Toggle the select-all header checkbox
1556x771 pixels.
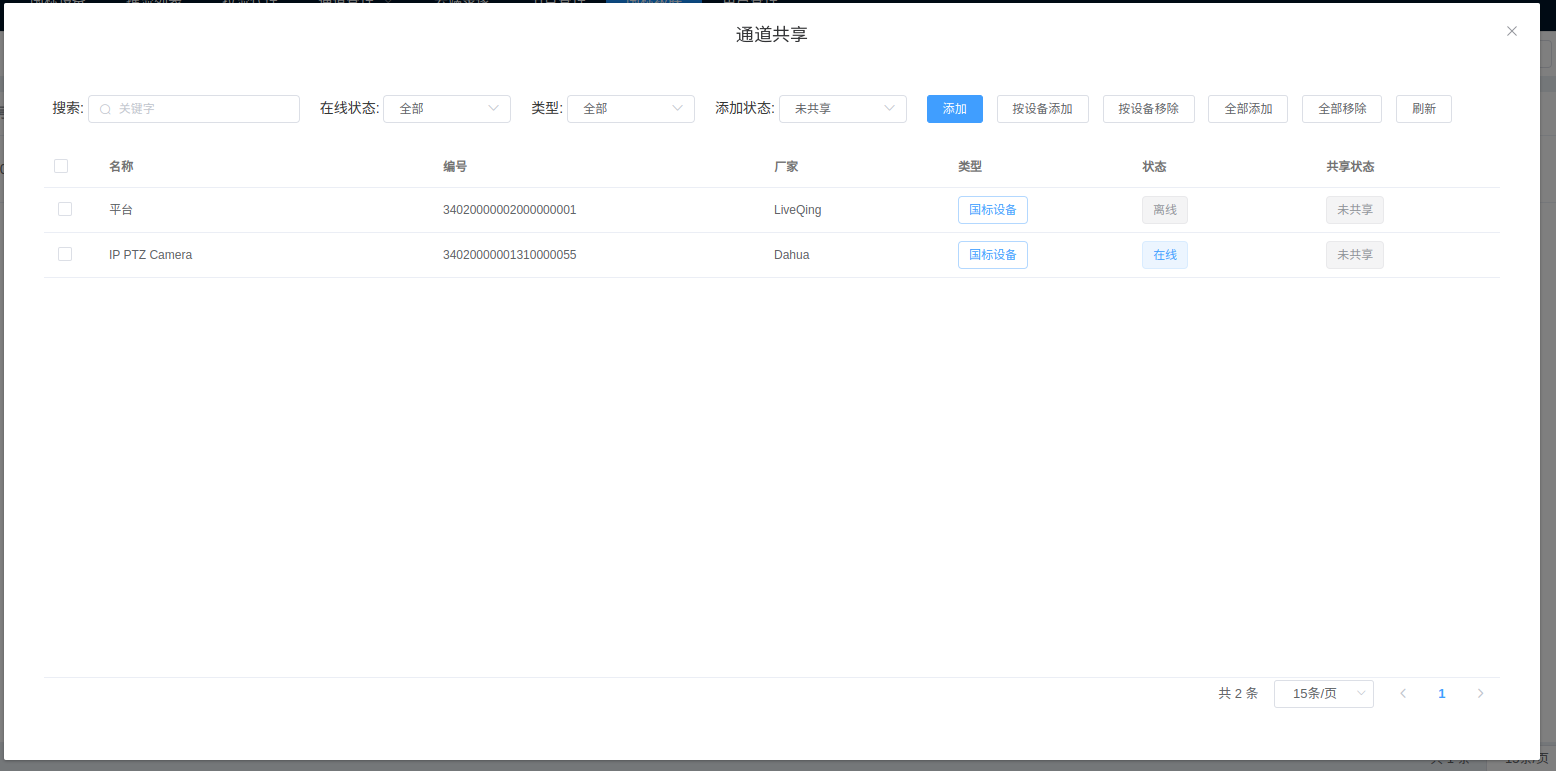click(x=61, y=166)
